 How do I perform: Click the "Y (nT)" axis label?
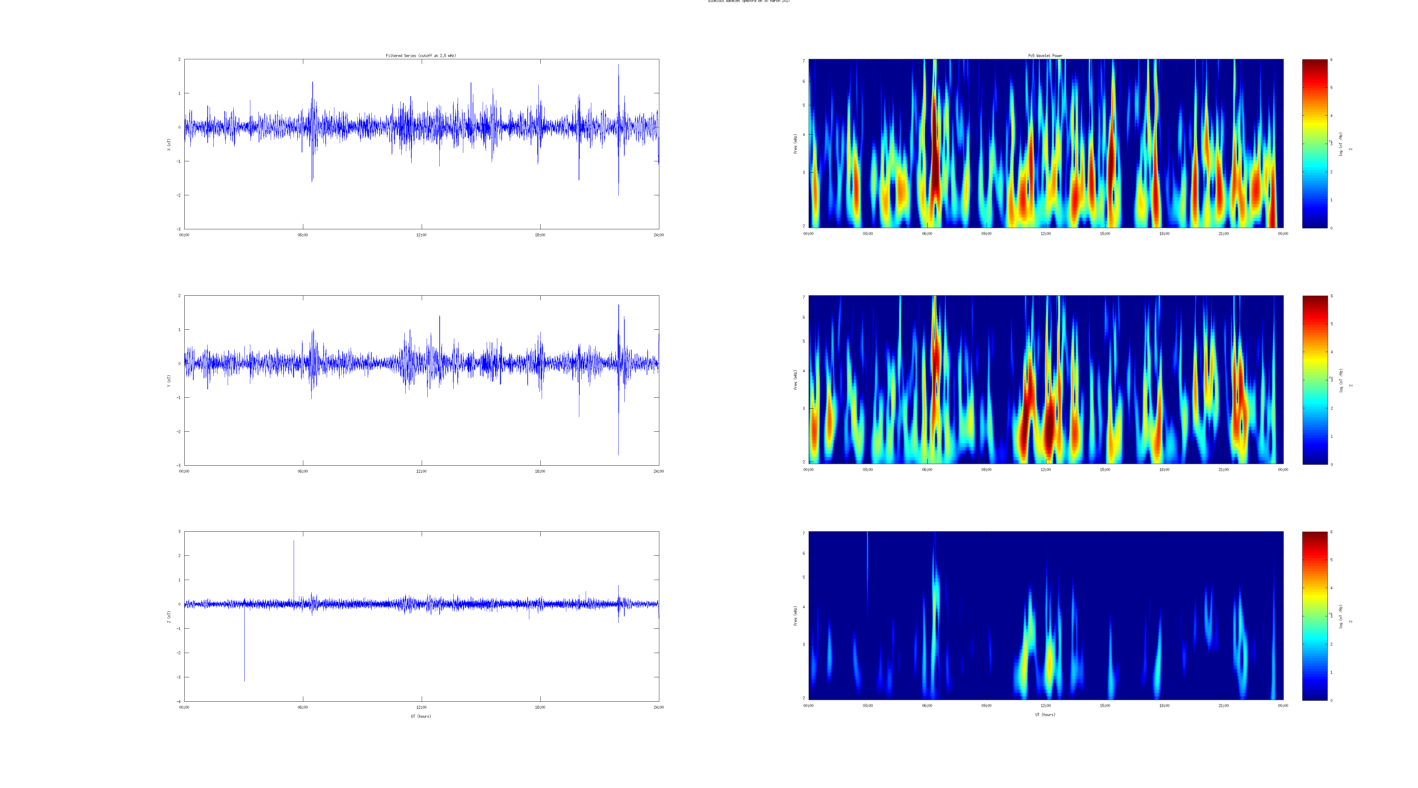coord(169,380)
